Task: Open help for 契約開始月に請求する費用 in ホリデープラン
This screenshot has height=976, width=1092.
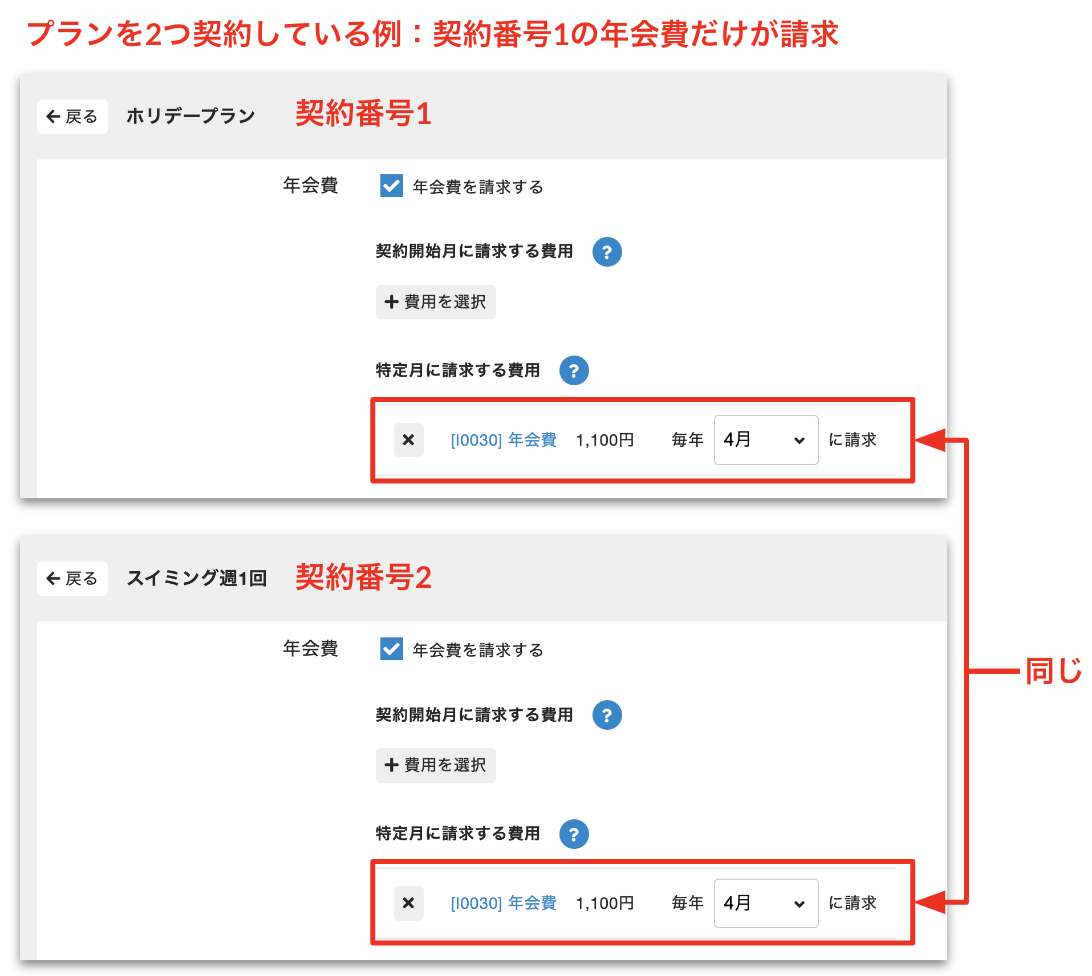Action: tap(607, 252)
